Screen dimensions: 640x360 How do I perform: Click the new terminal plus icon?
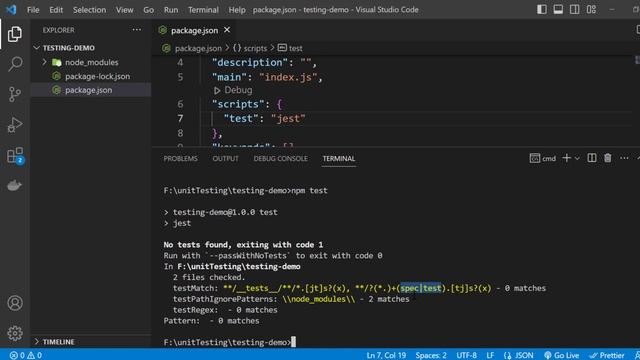[566, 158]
